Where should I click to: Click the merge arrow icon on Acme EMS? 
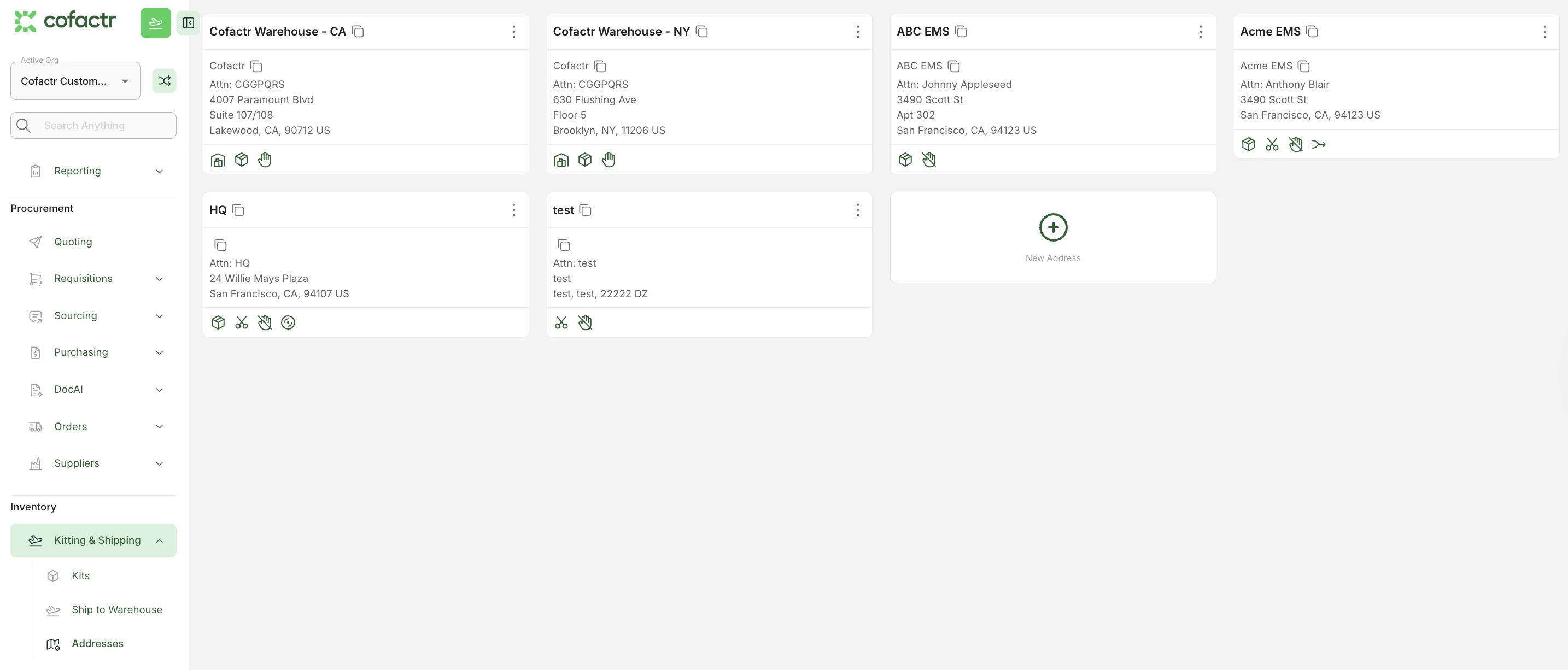point(1319,145)
